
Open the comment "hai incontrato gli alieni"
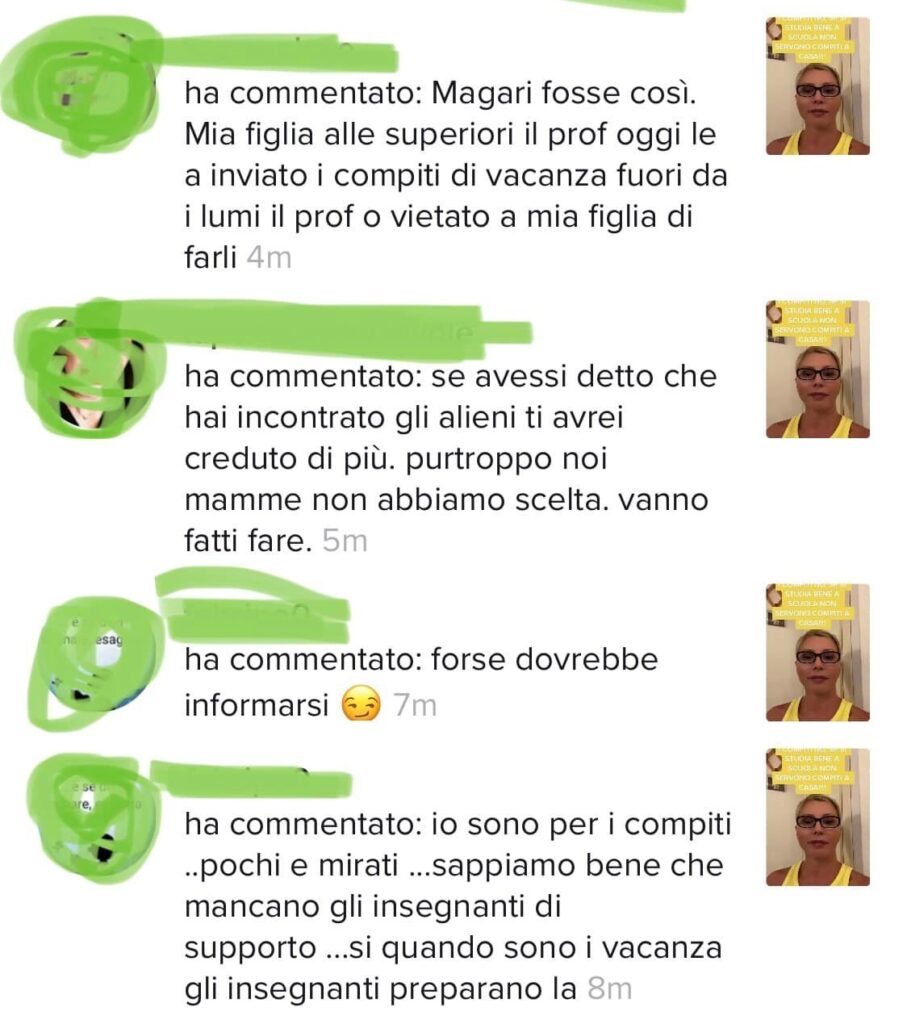tap(451, 458)
